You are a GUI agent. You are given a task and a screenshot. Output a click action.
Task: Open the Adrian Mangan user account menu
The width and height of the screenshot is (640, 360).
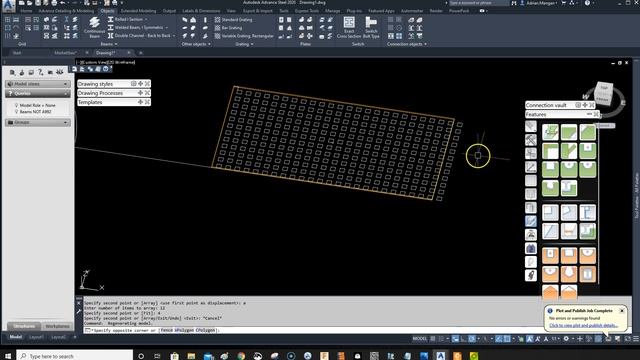538,3
